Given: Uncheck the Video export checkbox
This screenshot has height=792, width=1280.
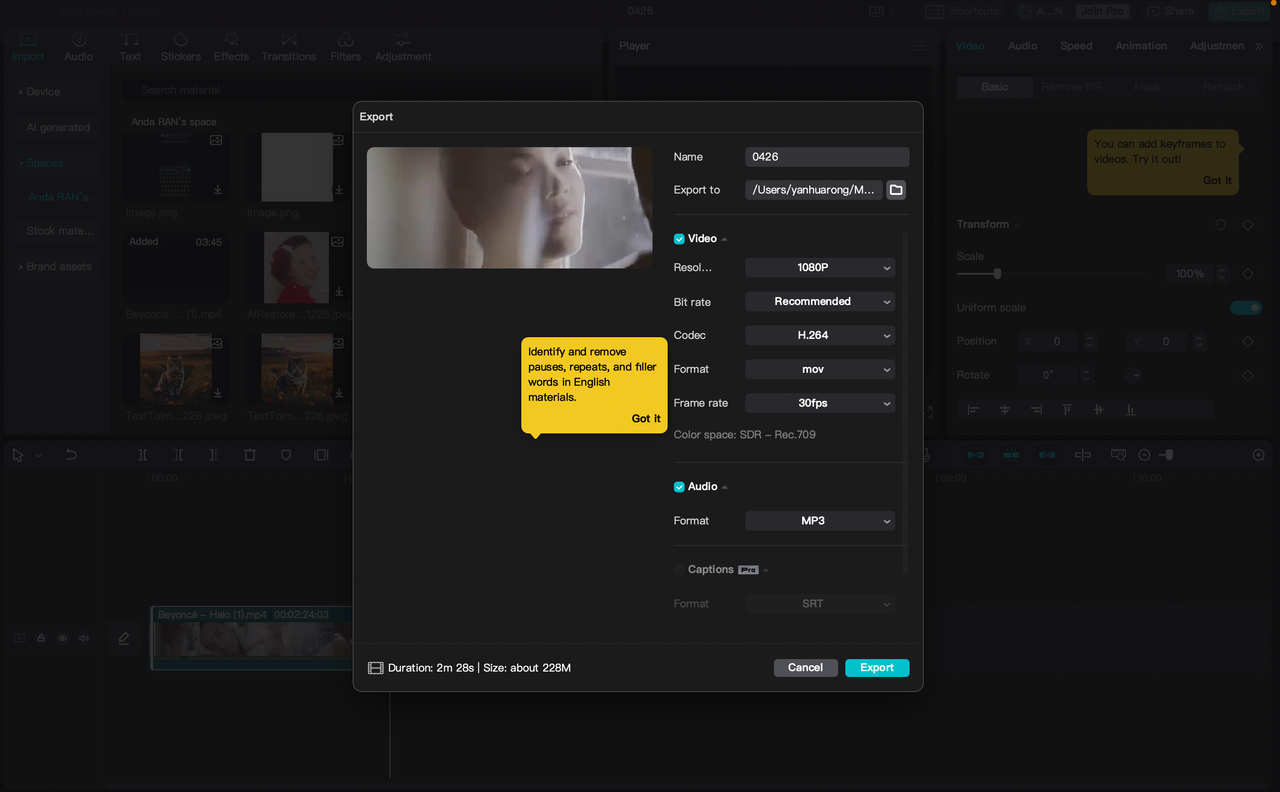Looking at the screenshot, I should coord(678,238).
